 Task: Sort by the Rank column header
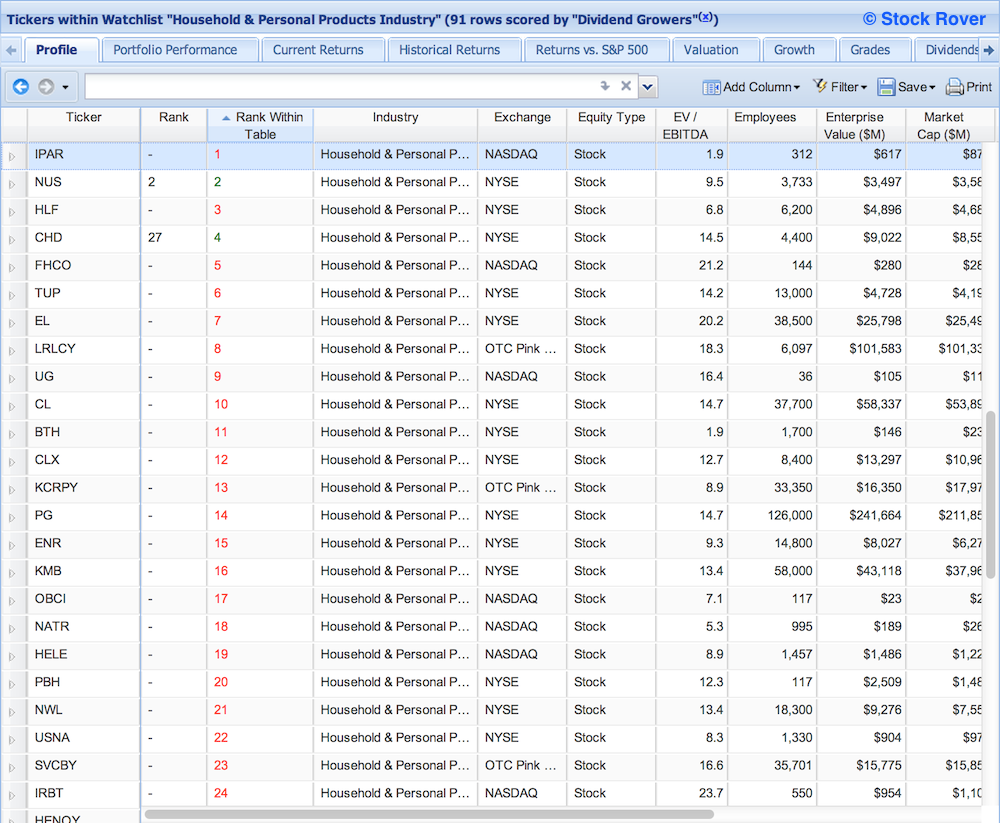click(x=173, y=125)
